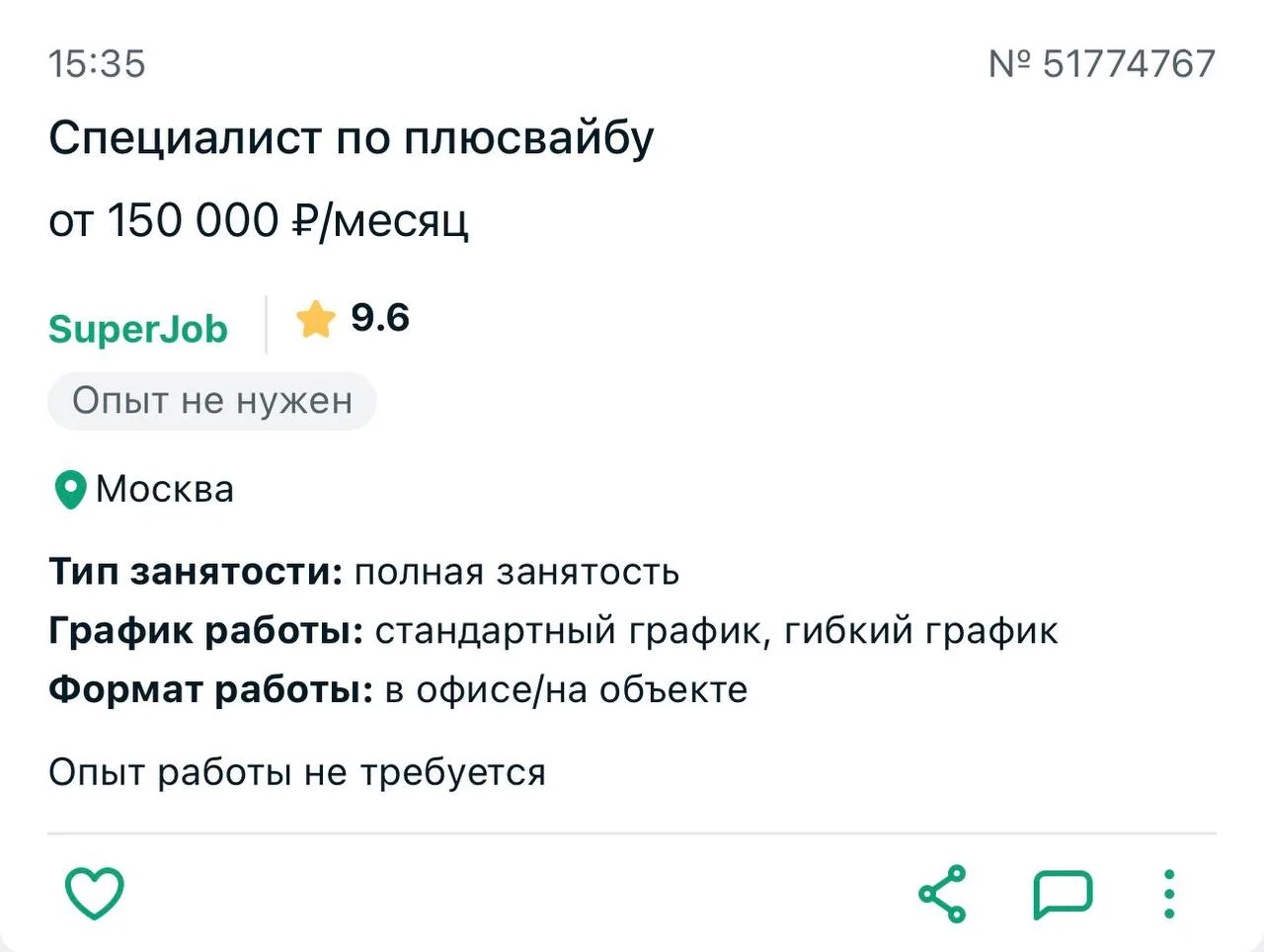Add vacancy to favorites with heart icon
The width and height of the screenshot is (1264, 952).
tap(95, 894)
